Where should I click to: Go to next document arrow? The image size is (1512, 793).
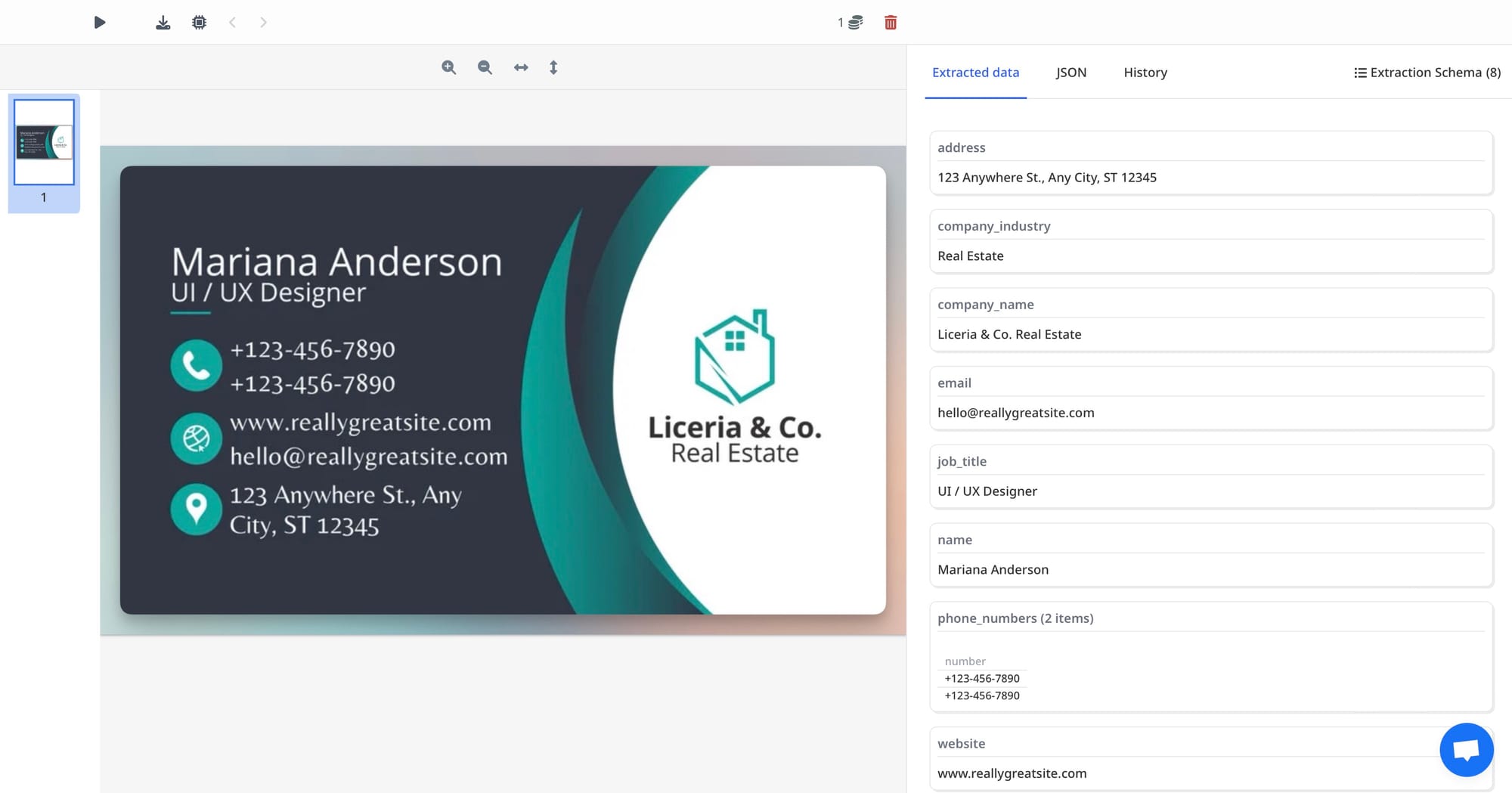[263, 23]
